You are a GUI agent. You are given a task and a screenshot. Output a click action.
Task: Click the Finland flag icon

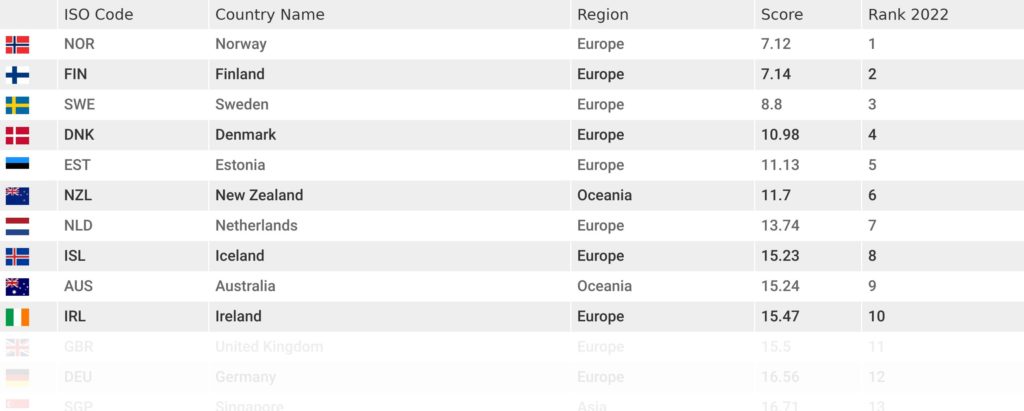click(x=17, y=75)
